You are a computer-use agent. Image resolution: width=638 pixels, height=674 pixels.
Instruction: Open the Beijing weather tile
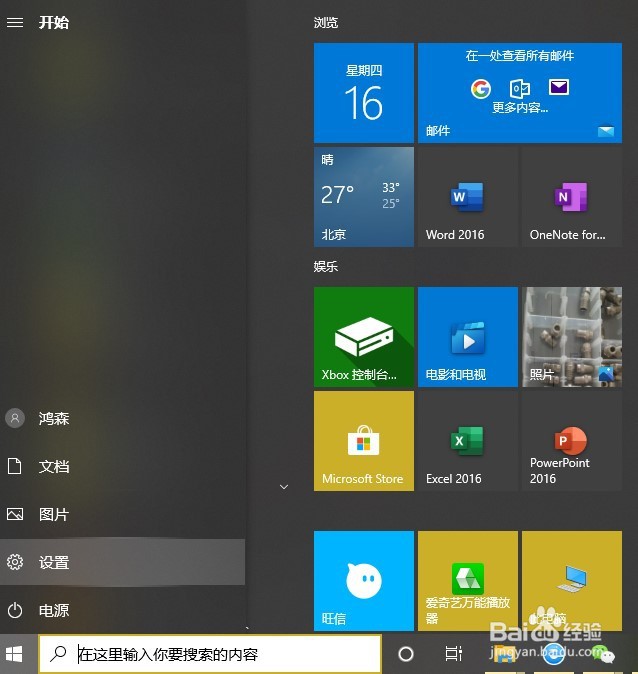[x=364, y=197]
